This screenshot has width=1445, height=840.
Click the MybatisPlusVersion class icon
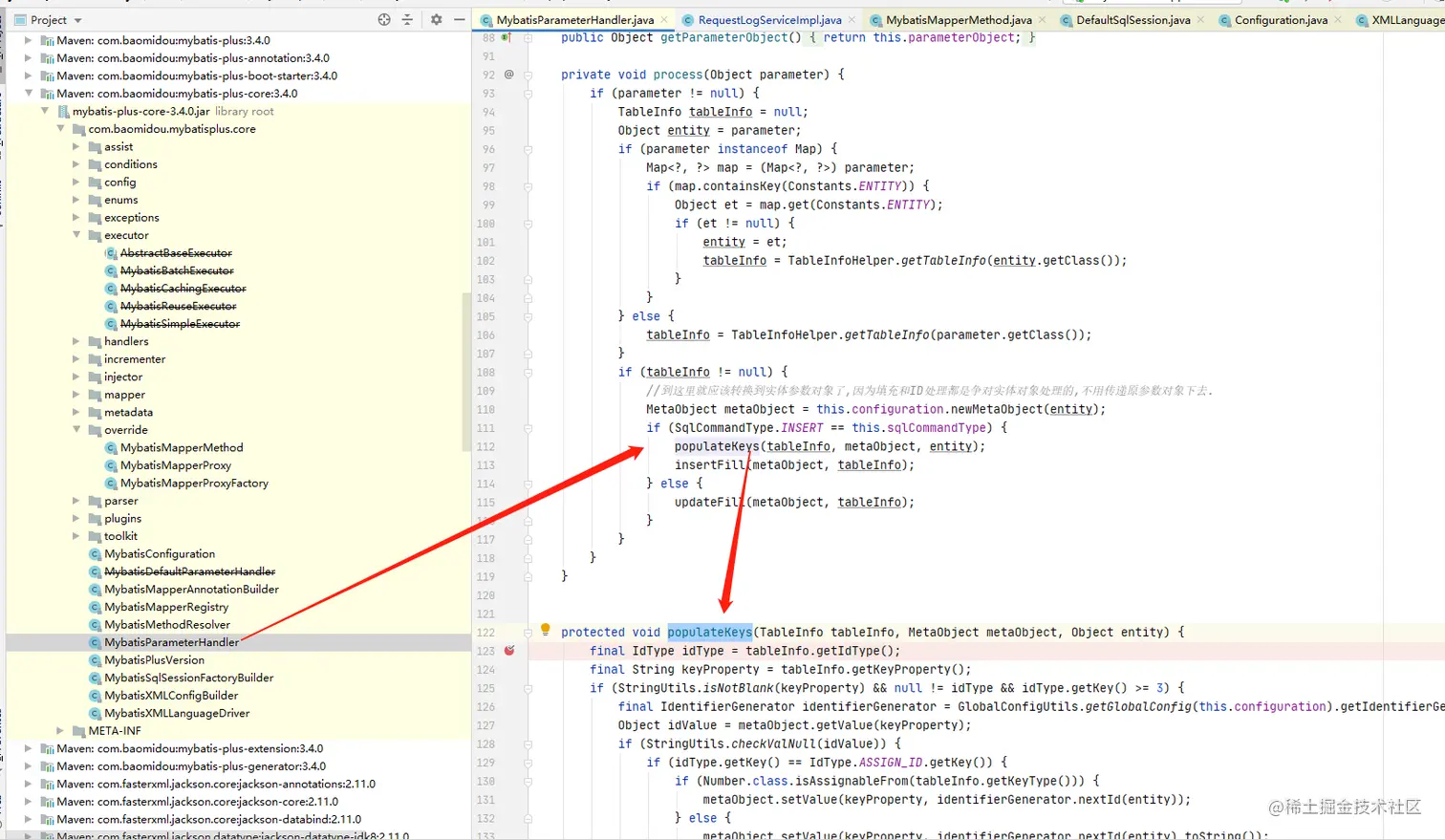95,660
